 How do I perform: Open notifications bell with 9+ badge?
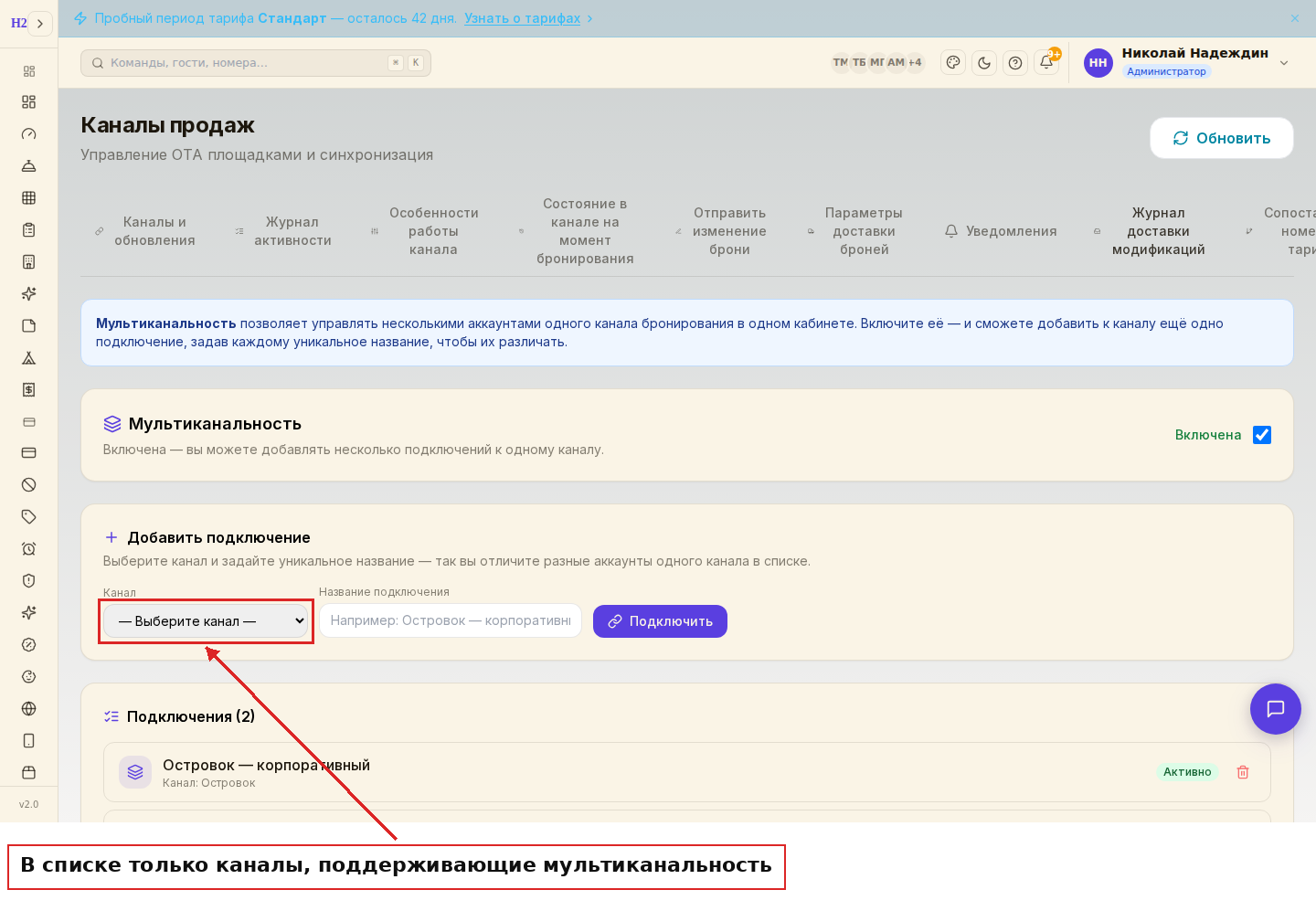click(1046, 63)
